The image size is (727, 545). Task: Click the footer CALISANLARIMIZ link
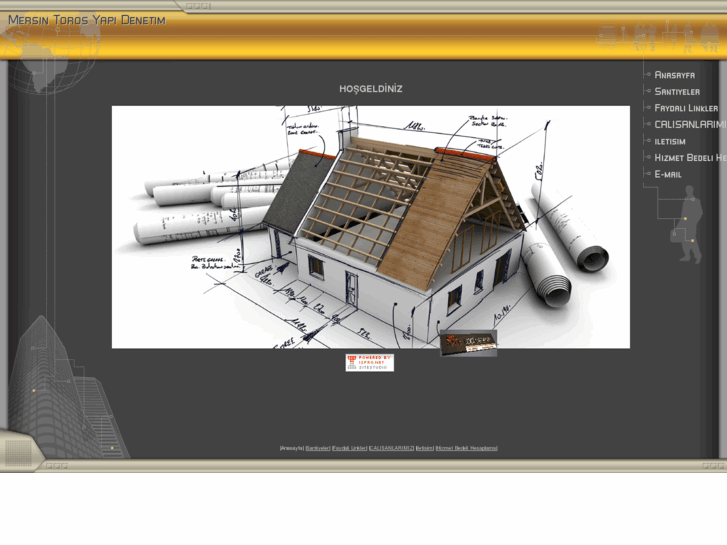[x=391, y=448]
